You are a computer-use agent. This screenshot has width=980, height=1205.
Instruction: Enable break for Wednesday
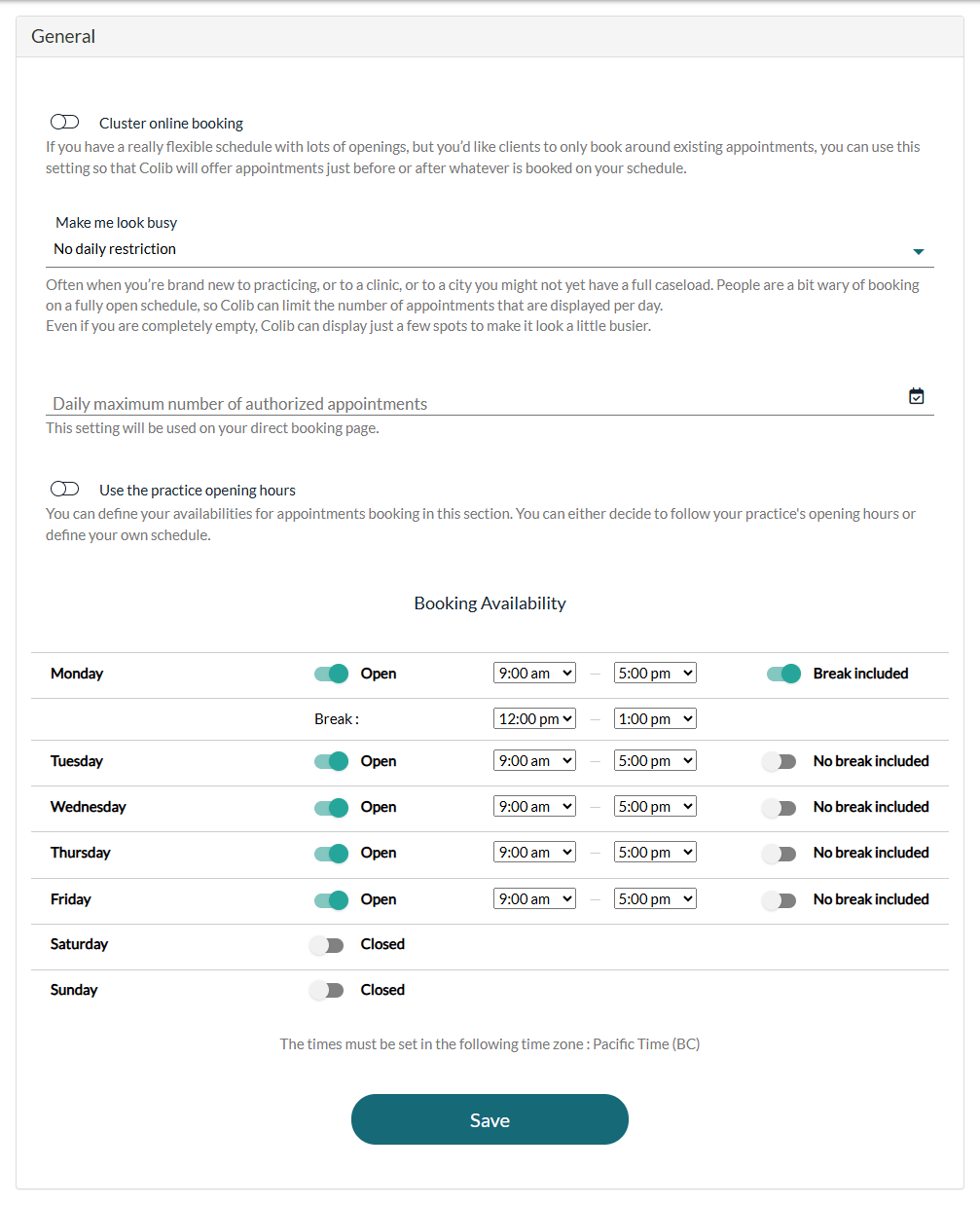[779, 808]
